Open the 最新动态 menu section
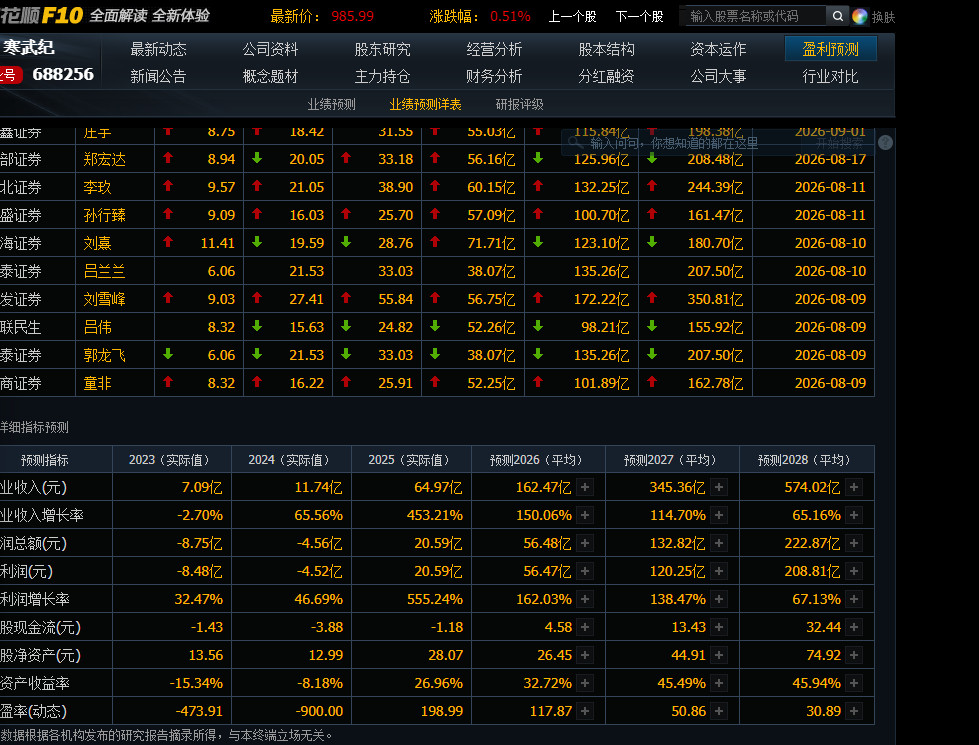 (x=158, y=49)
